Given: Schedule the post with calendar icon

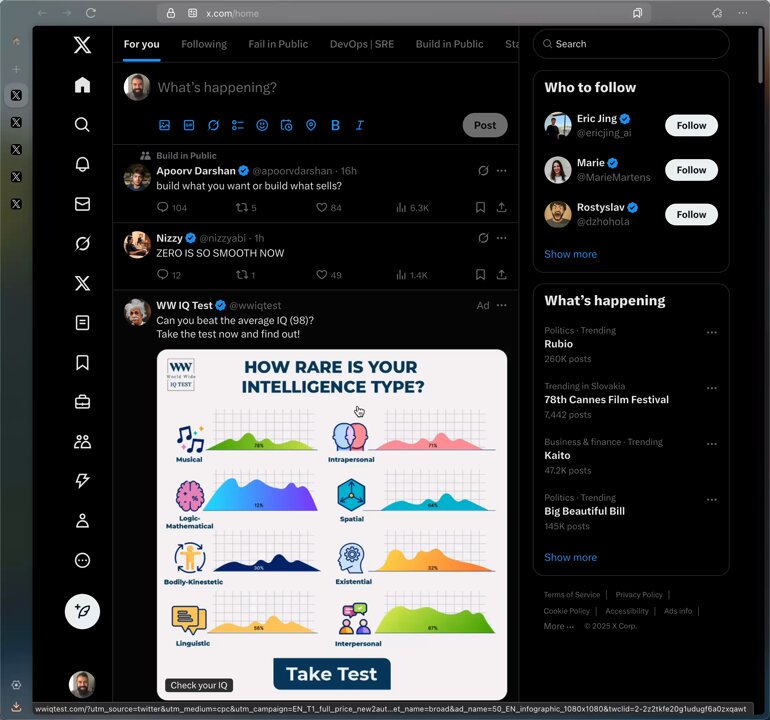Looking at the screenshot, I should click(x=286, y=125).
